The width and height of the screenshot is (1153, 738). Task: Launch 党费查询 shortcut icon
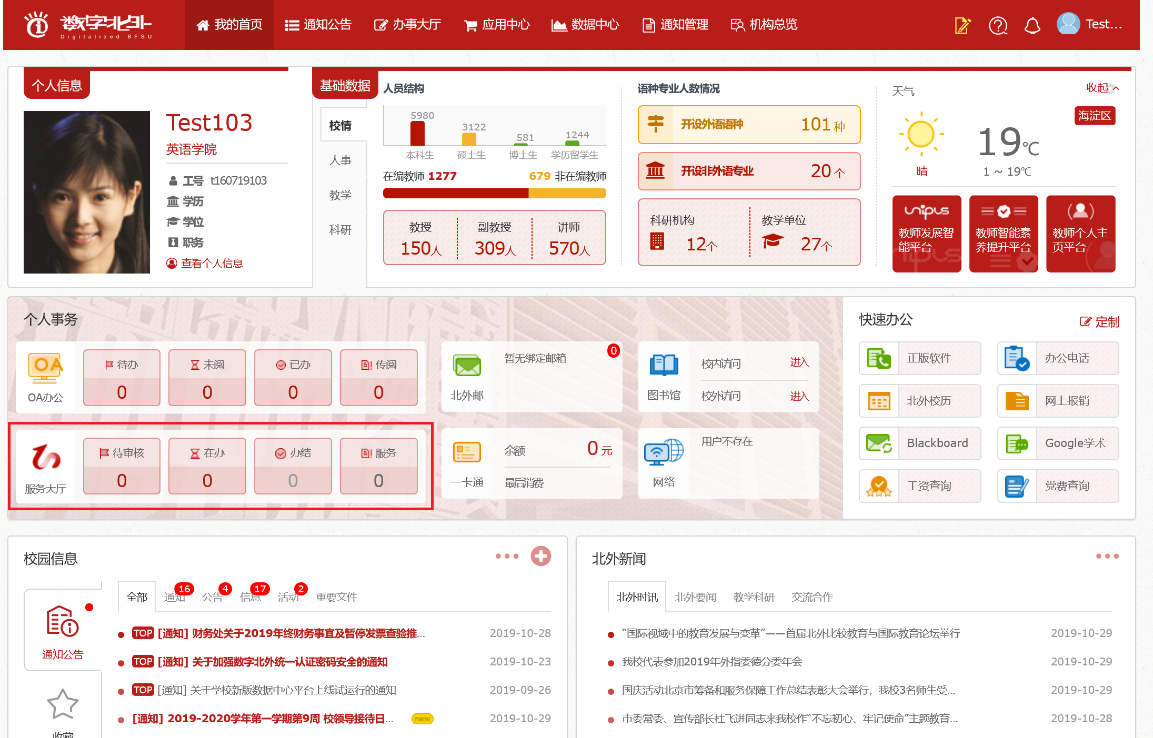(1017, 487)
